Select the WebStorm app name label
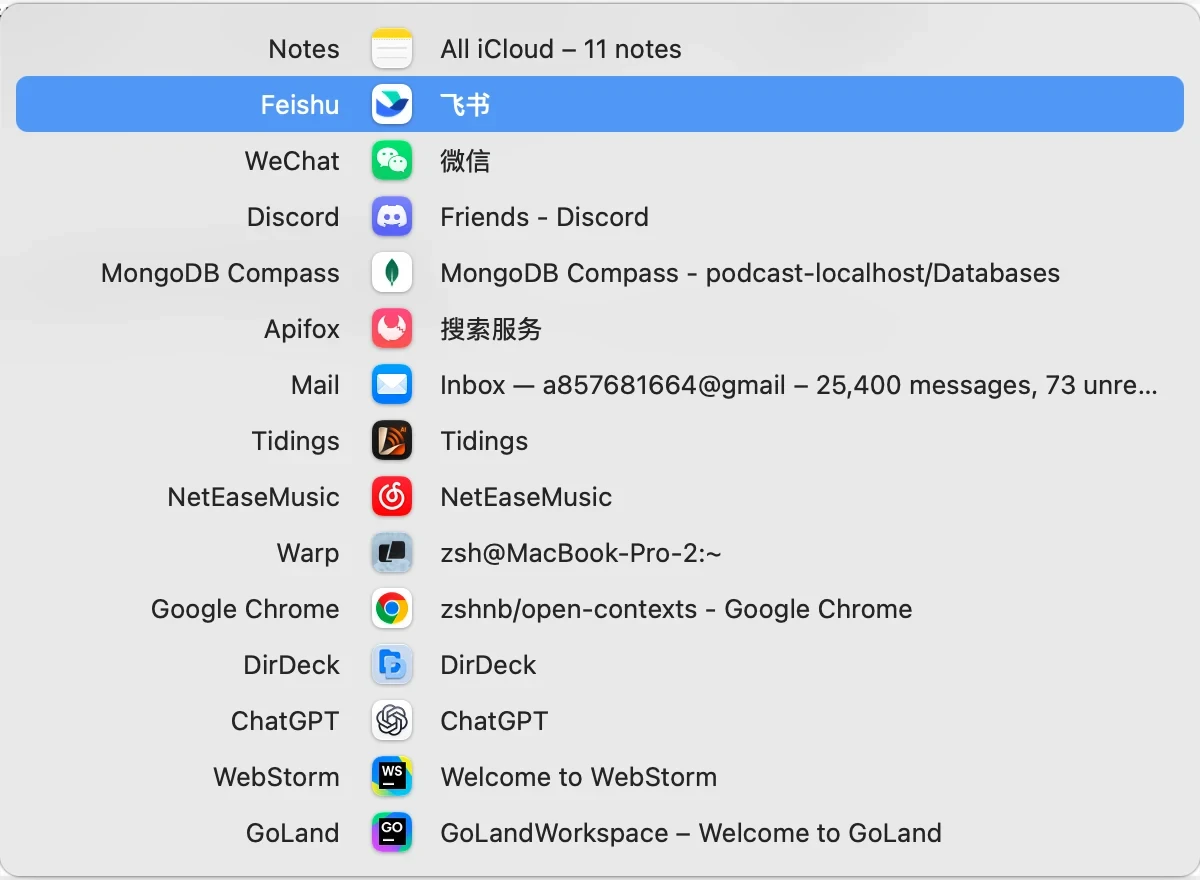 point(276,777)
